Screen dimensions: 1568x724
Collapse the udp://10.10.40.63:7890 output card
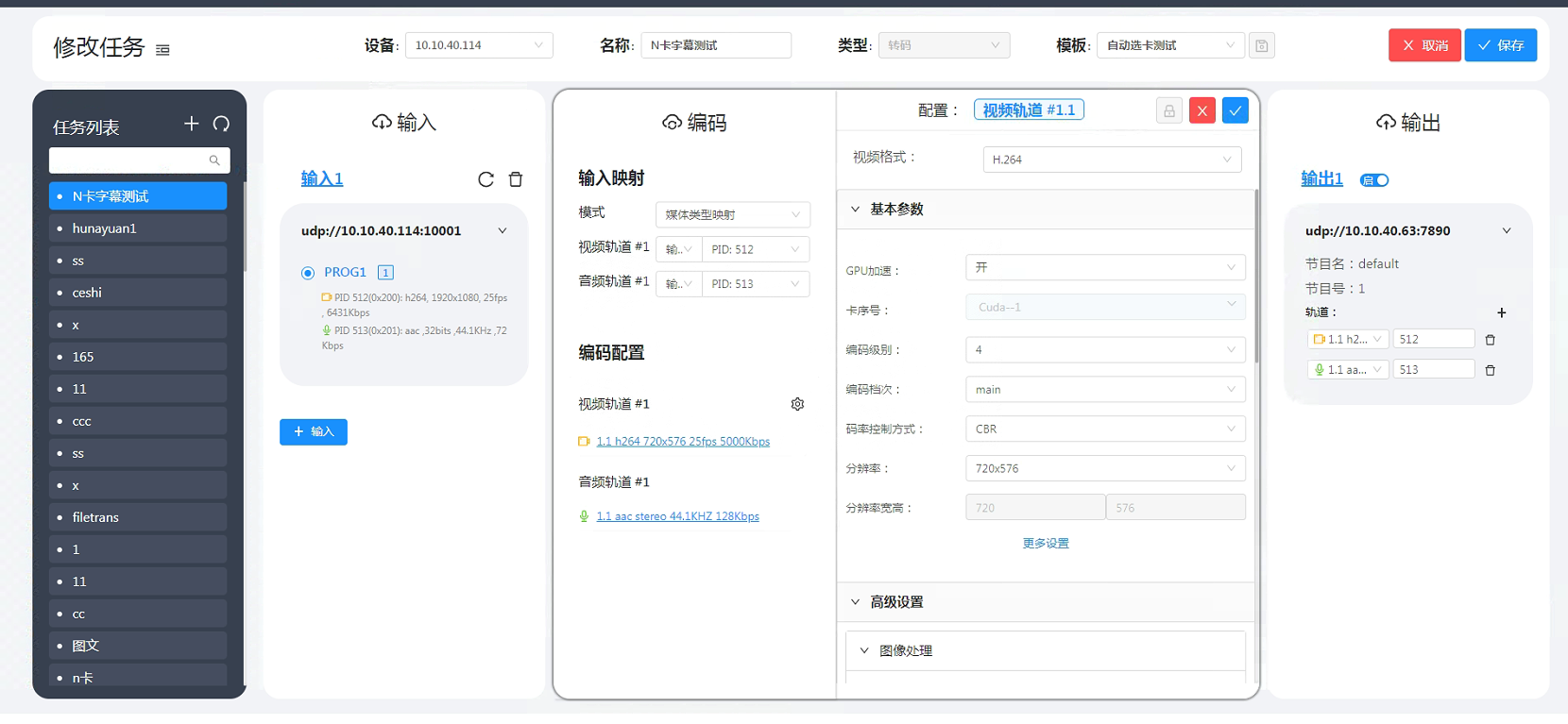pos(1507,231)
